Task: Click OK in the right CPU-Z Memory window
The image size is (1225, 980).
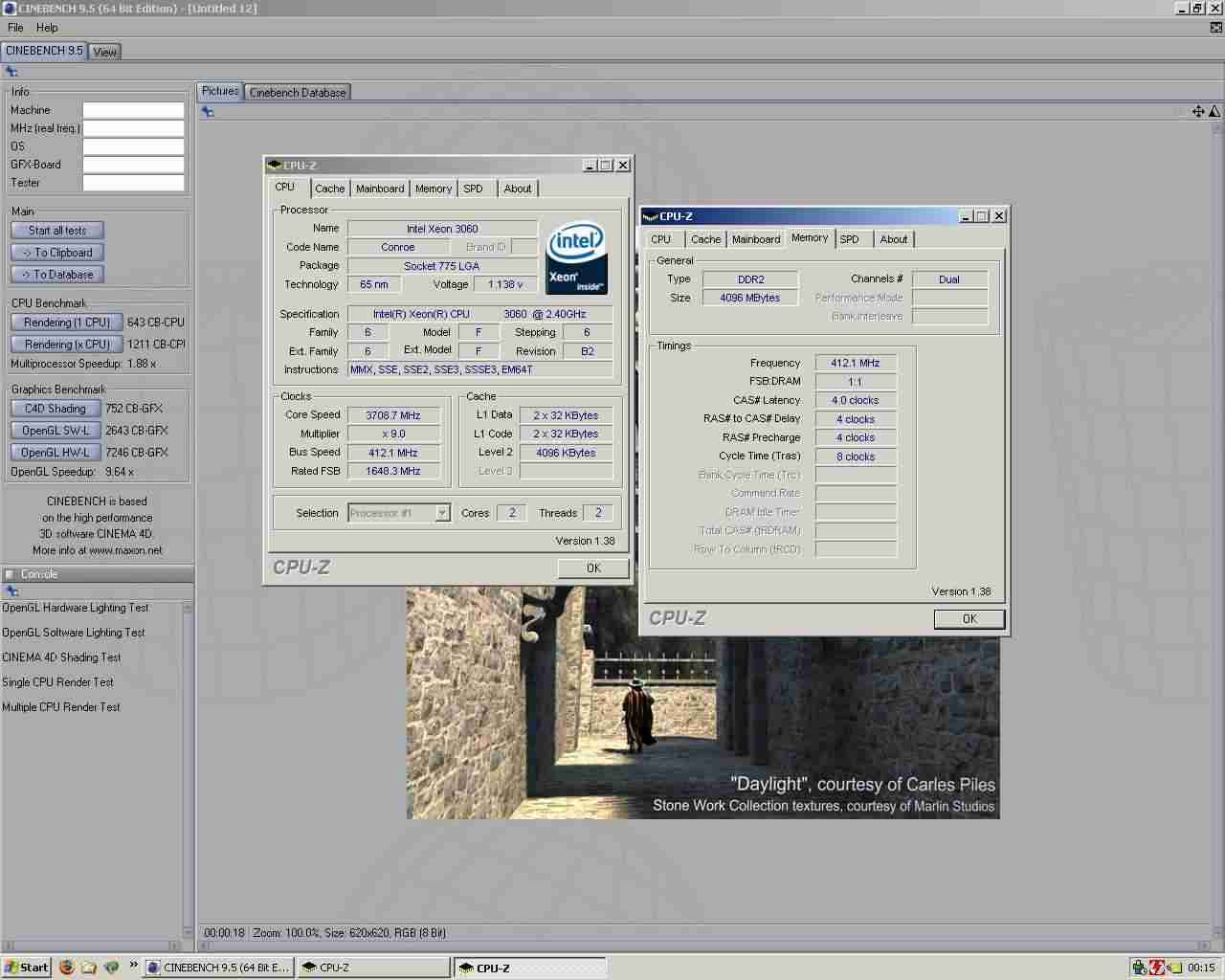Action: pyautogui.click(x=969, y=619)
